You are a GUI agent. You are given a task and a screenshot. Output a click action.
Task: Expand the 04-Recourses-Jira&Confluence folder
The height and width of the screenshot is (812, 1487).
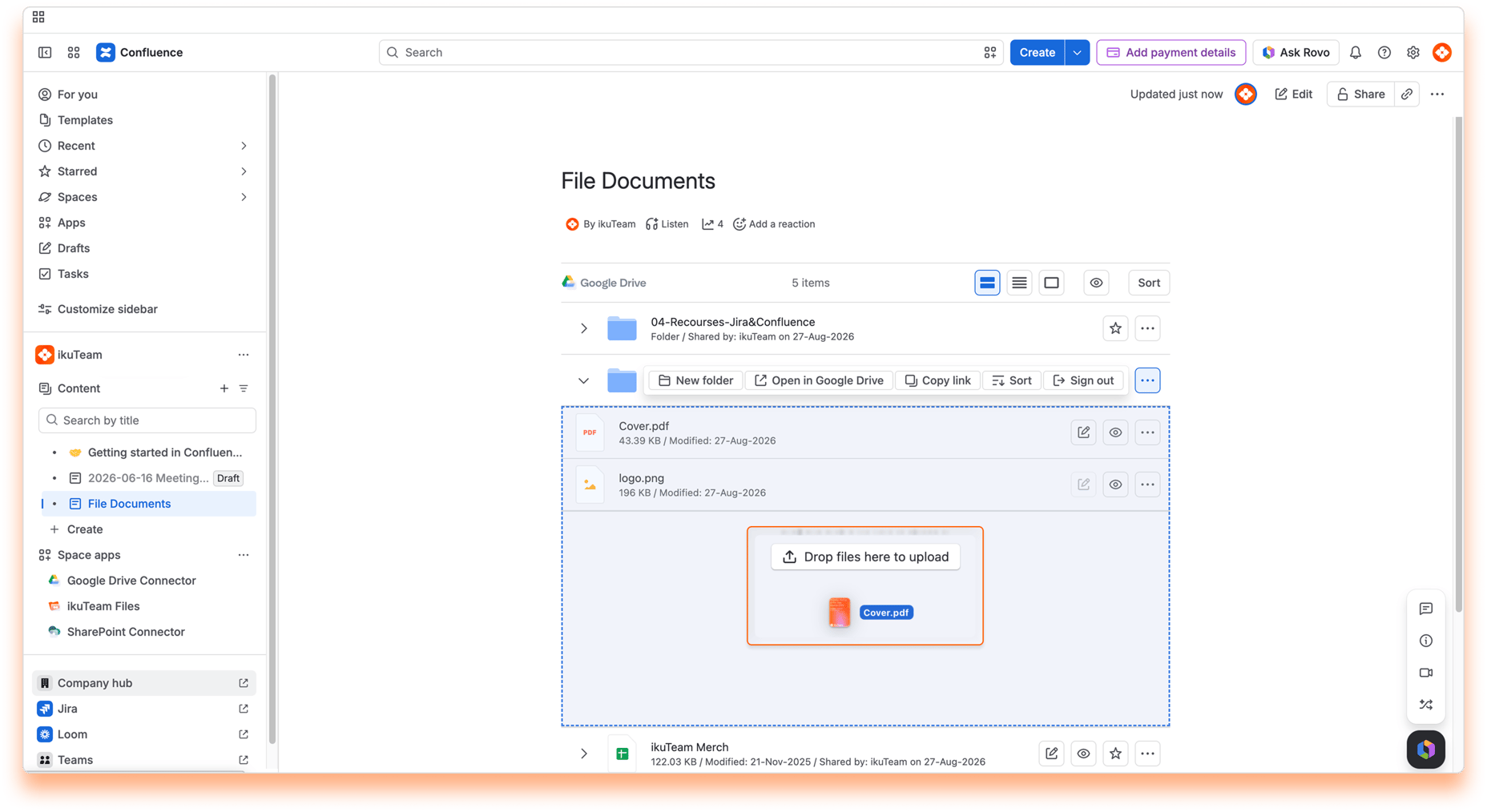[584, 328]
